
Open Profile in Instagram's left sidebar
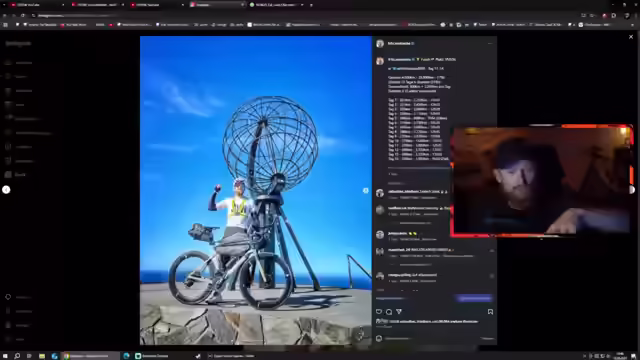15,175
